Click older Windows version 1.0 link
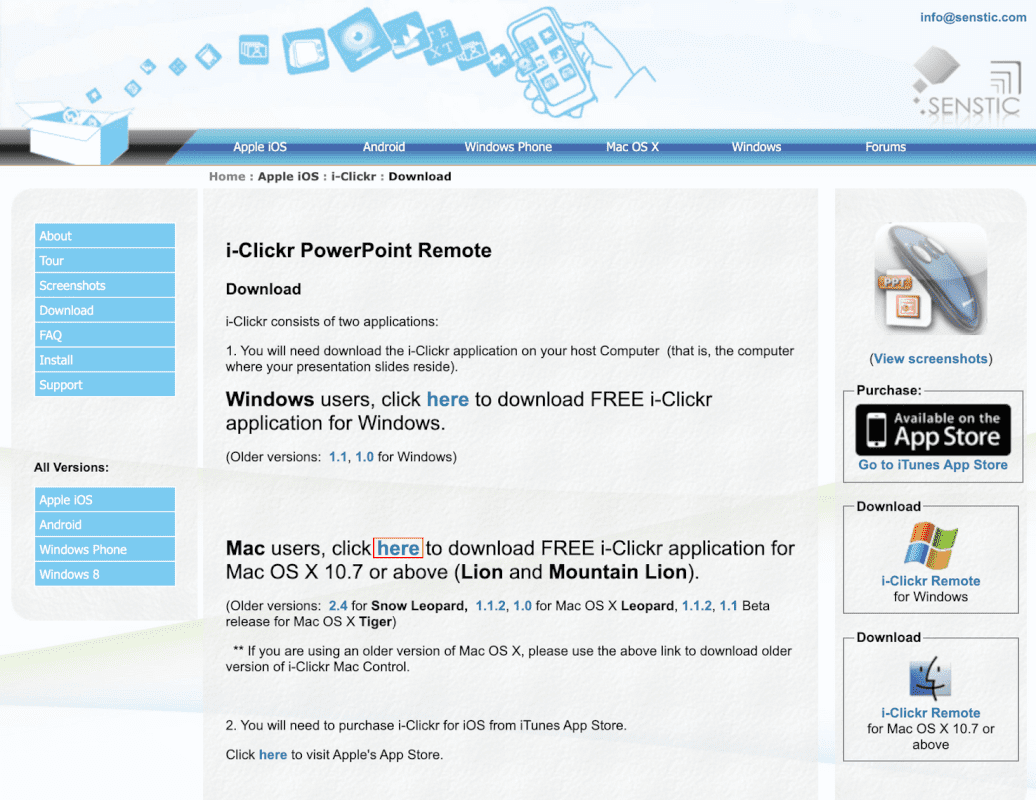 tap(364, 457)
